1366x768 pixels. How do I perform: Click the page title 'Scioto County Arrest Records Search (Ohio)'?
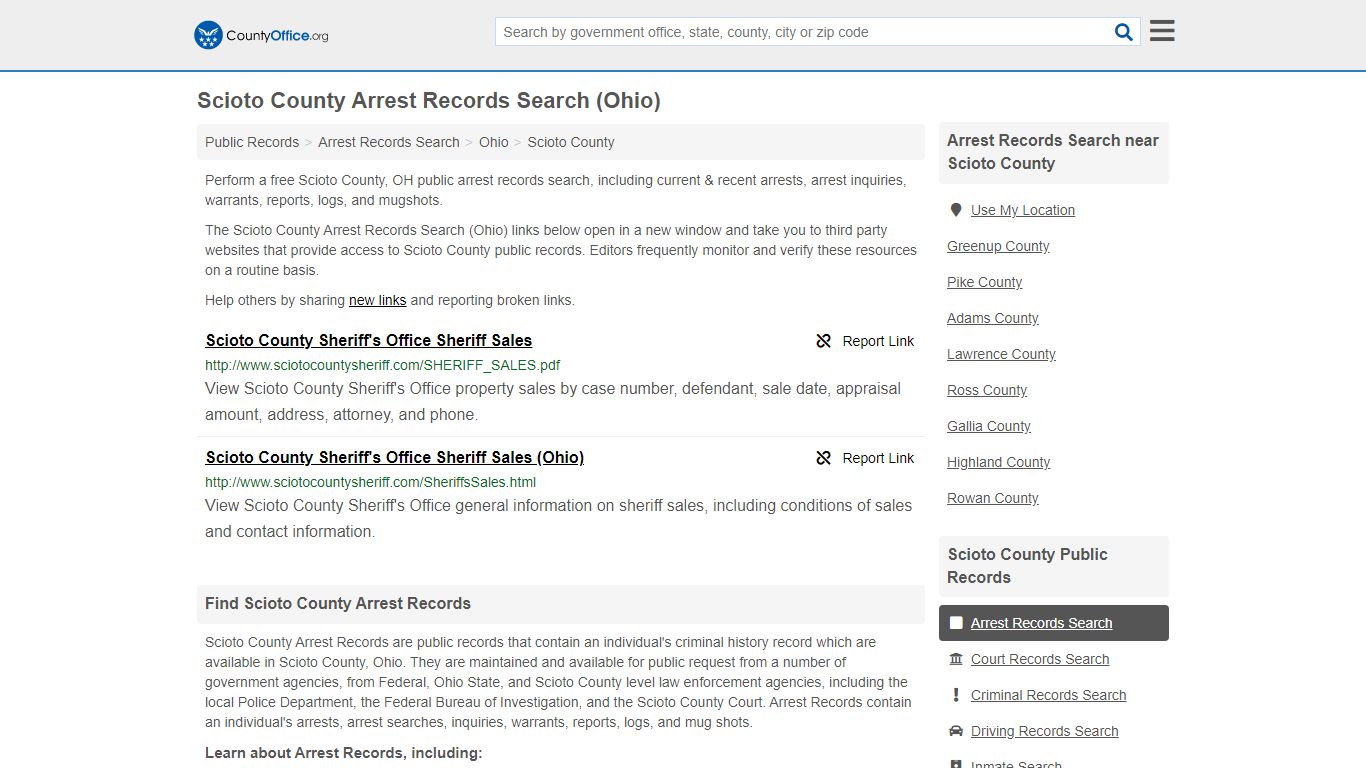coord(429,101)
